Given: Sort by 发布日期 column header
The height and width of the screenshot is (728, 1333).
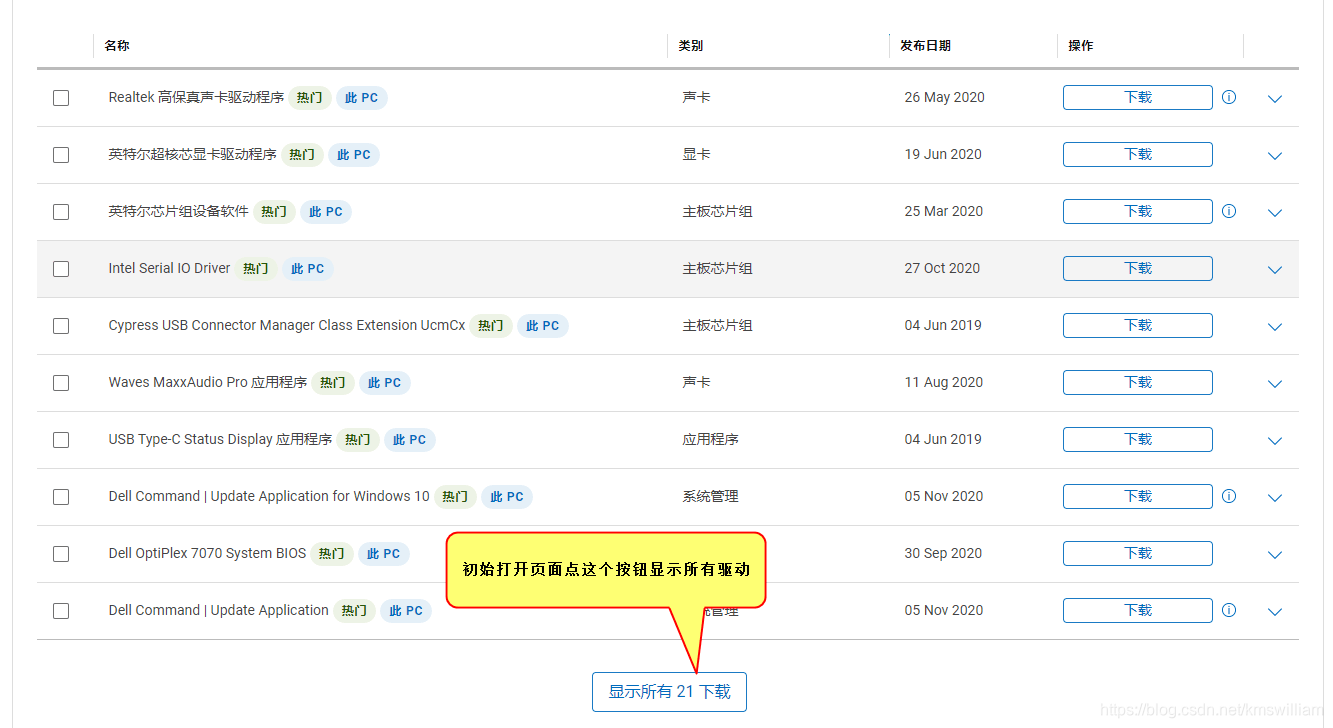Looking at the screenshot, I should coord(925,46).
